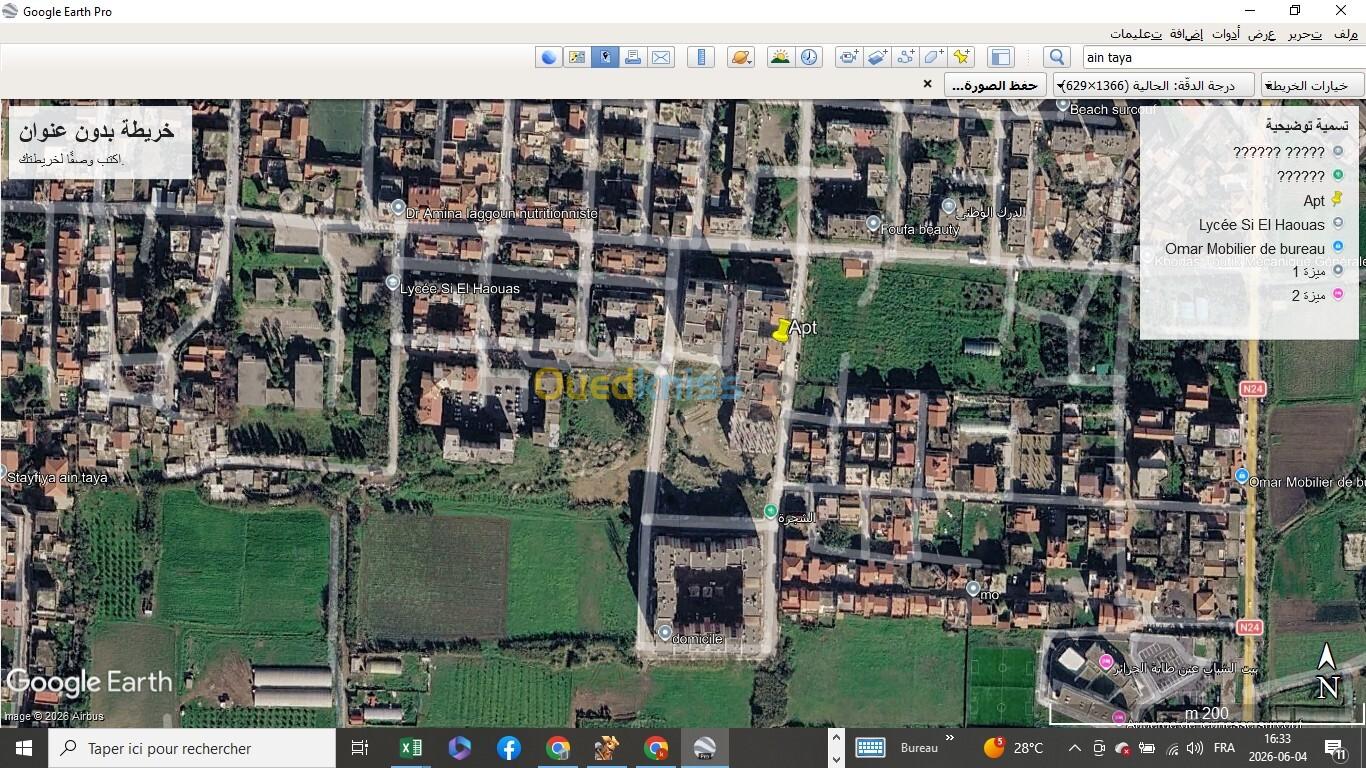Viewport: 1366px width, 768px height.
Task: Click View in Google Maps icon
Action: click(577, 57)
